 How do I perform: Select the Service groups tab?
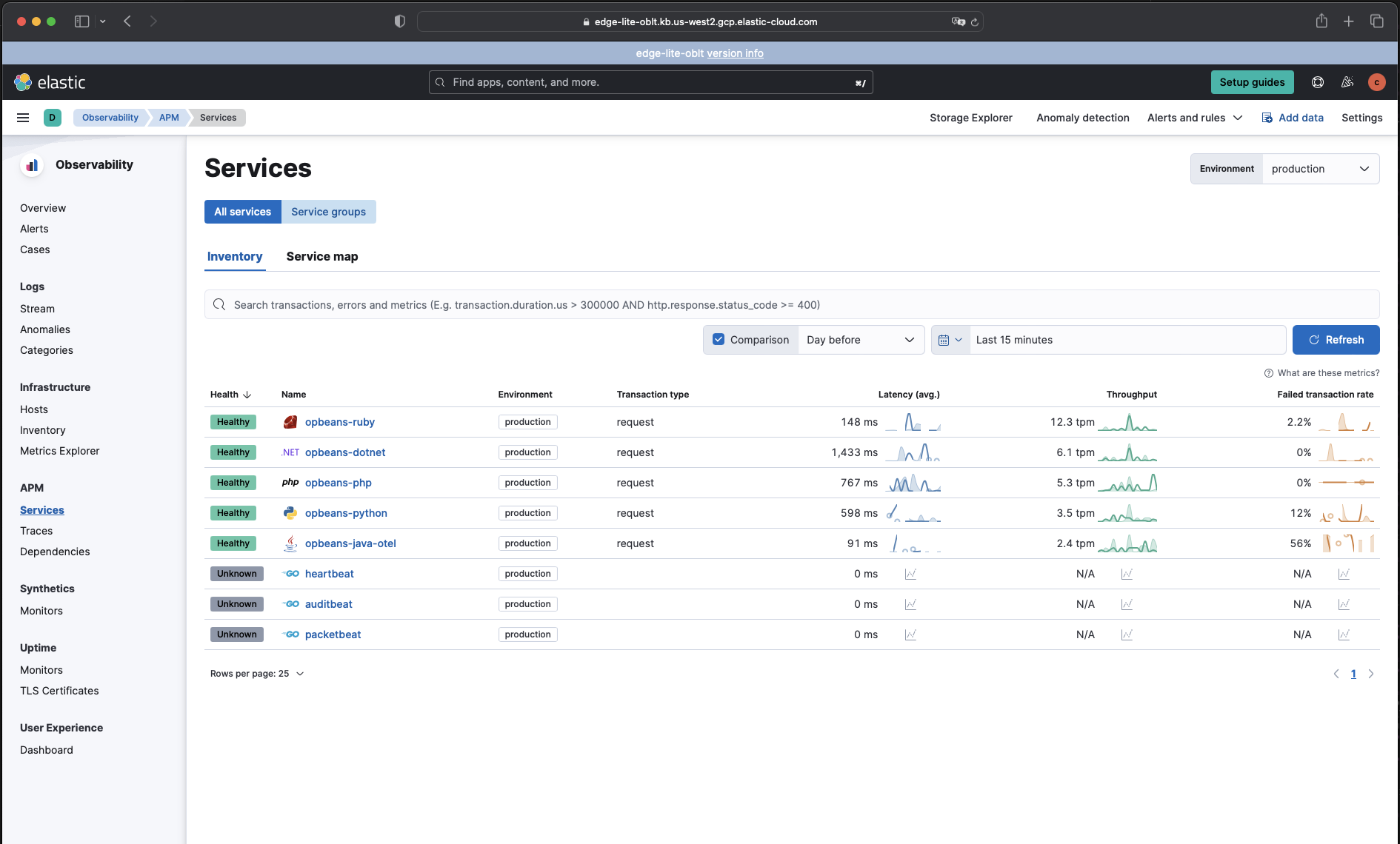tap(328, 212)
